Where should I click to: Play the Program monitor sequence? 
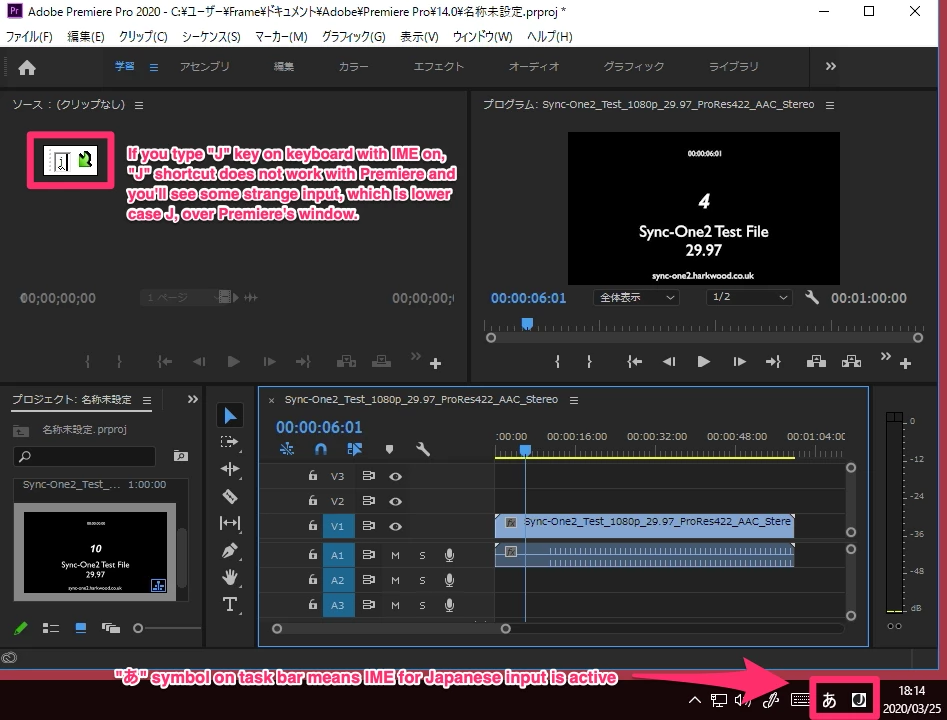click(704, 361)
